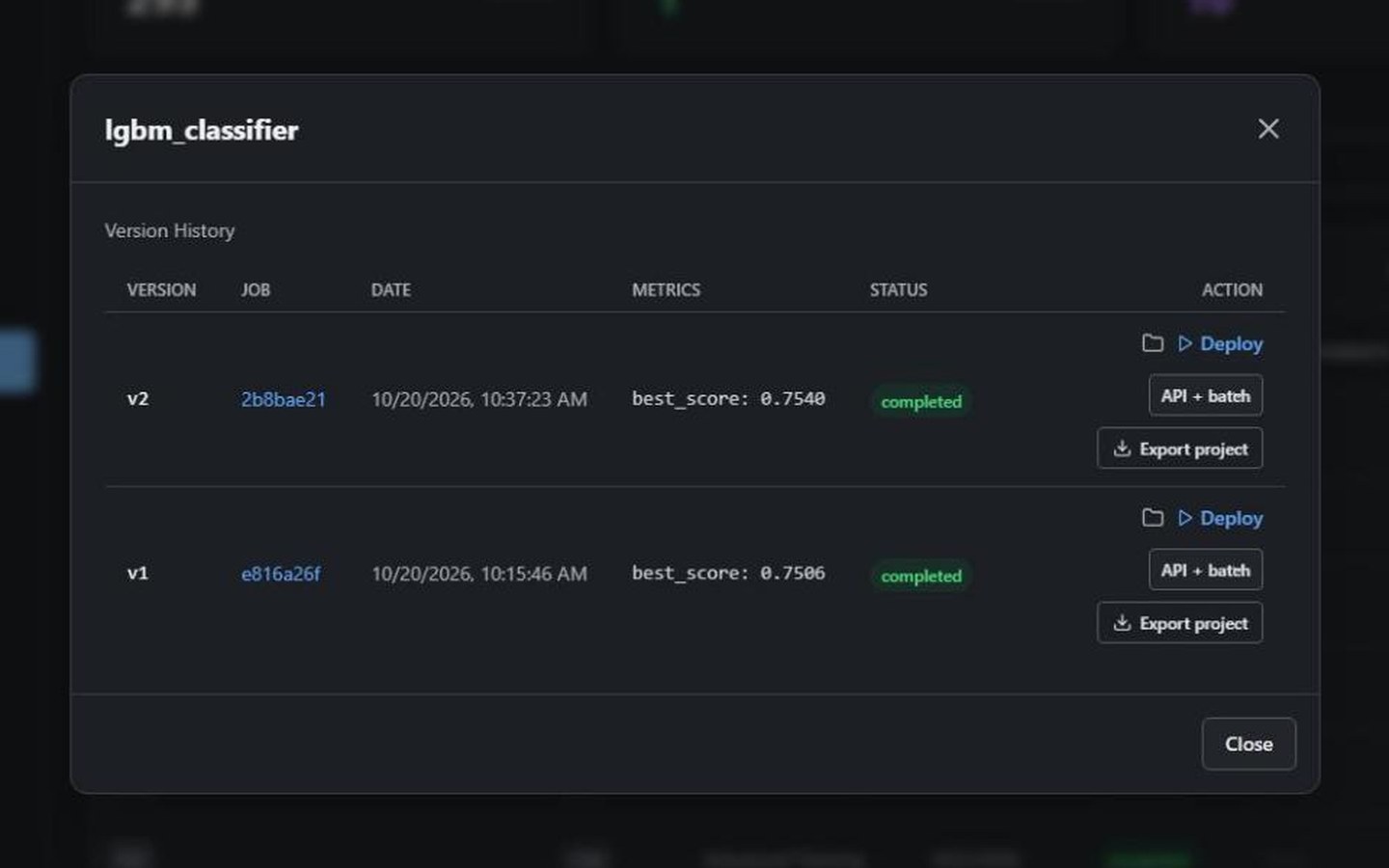Export project for version v2

pyautogui.click(x=1180, y=448)
